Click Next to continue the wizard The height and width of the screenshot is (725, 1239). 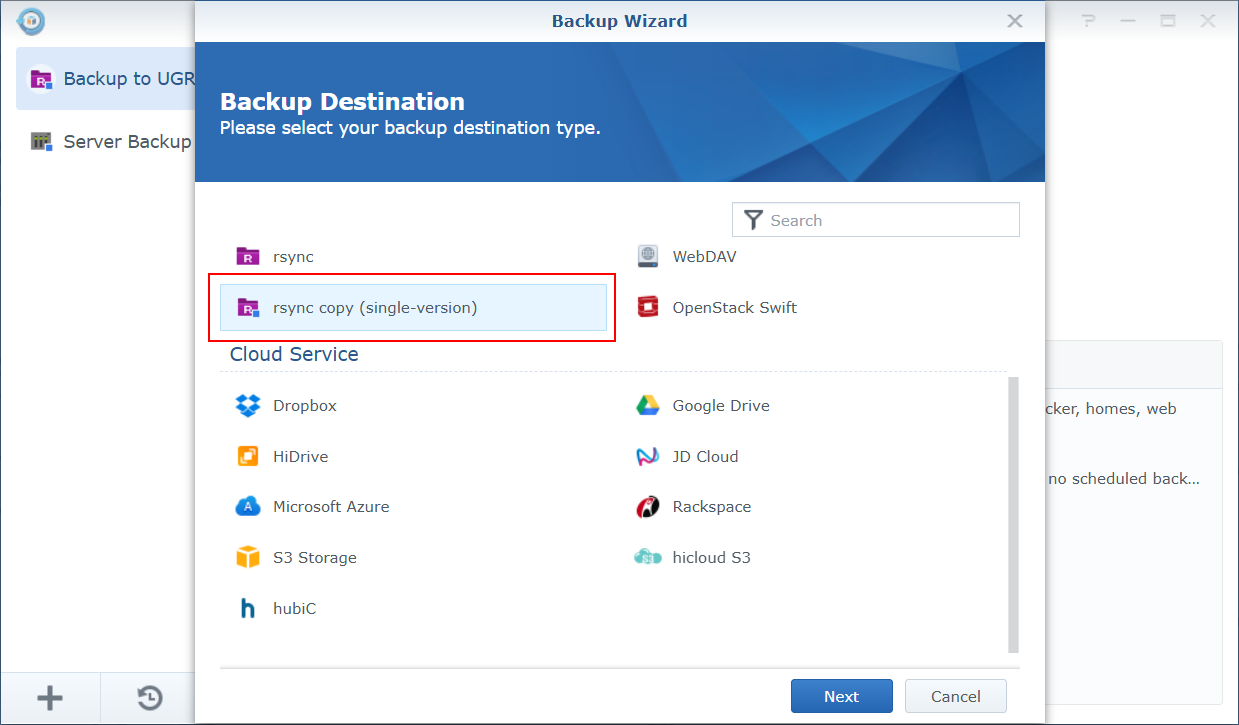[x=842, y=697]
